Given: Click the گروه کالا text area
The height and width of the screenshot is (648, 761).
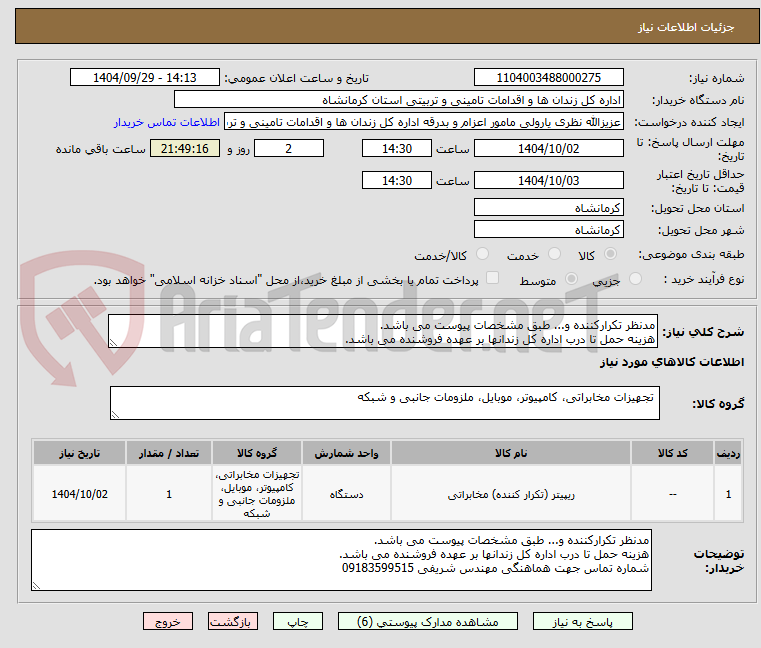Looking at the screenshot, I should 384,403.
